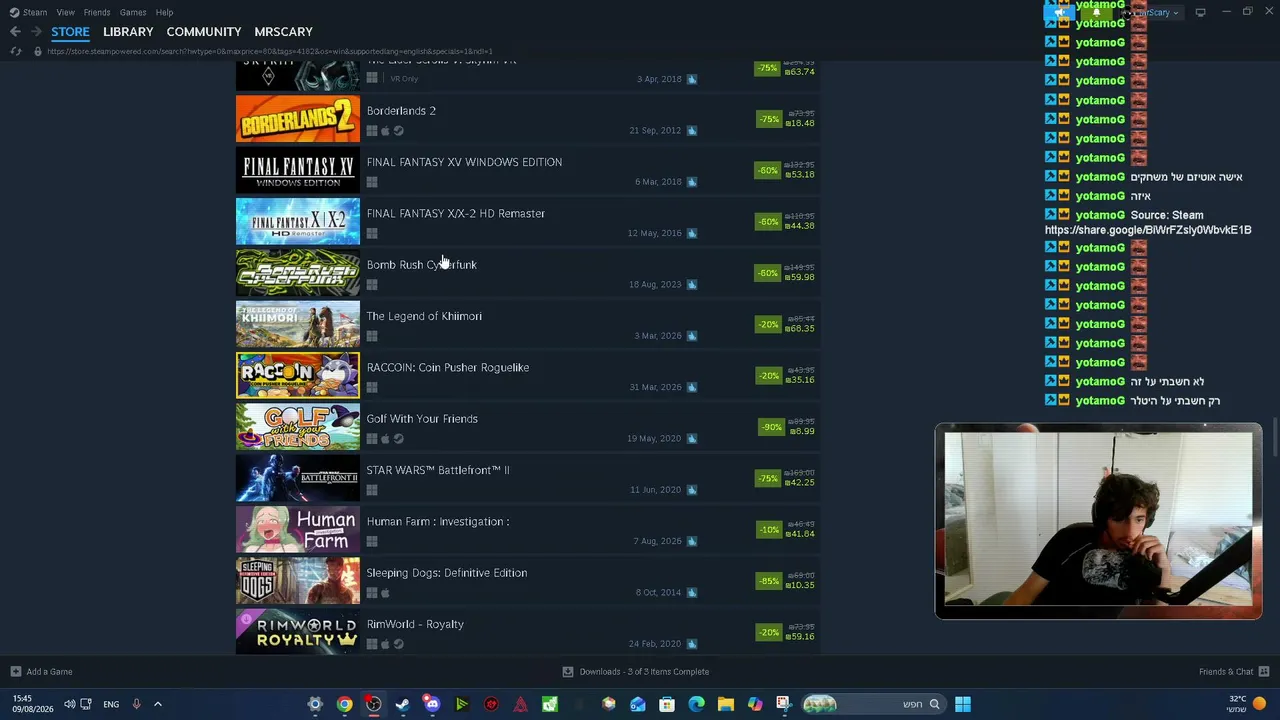Open Downloads status text

(x=644, y=672)
